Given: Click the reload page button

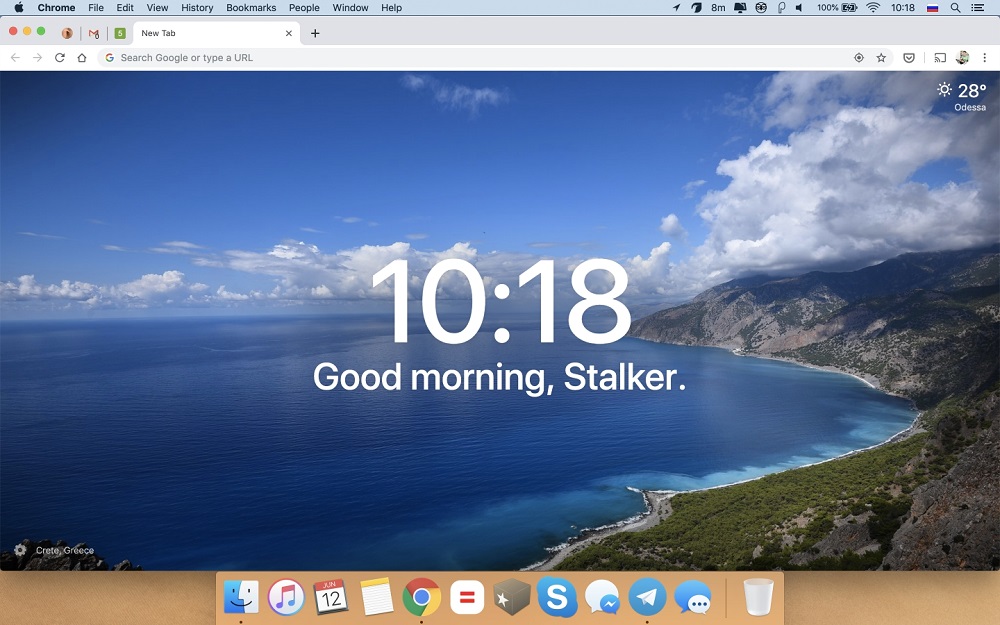Looking at the screenshot, I should click(60, 58).
